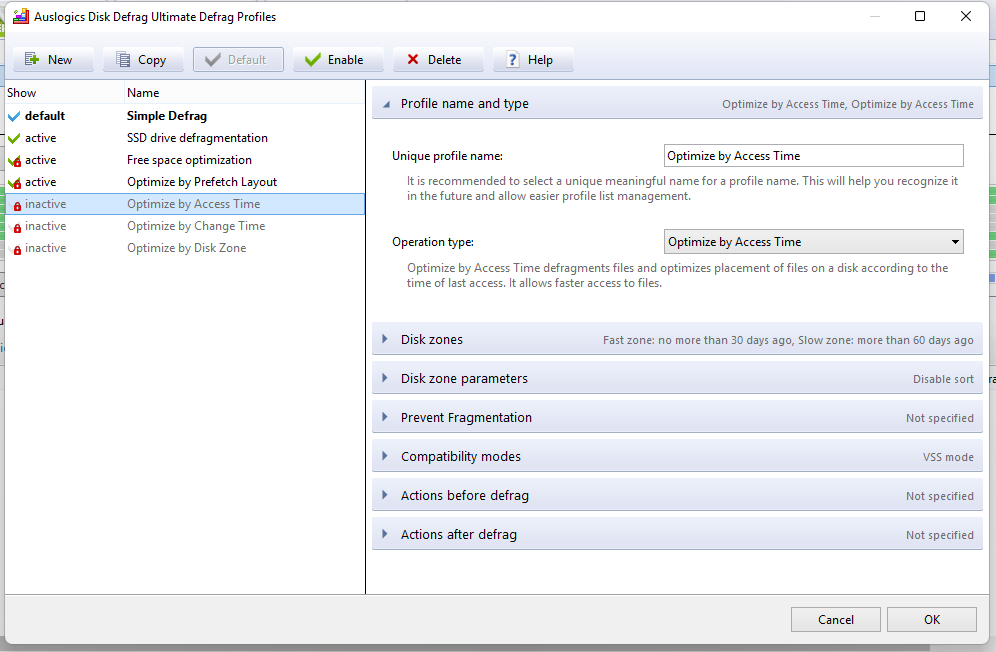Viewport: 996px width, 652px height.
Task: Click the greyed Default button
Action: [x=238, y=60]
